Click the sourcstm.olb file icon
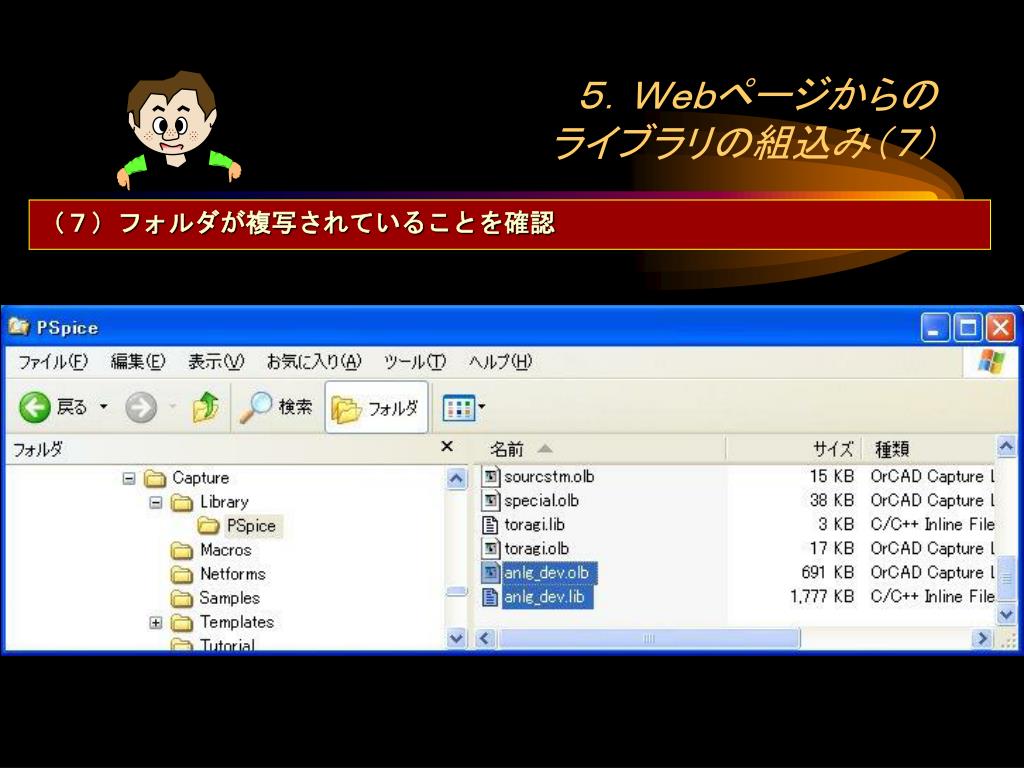The image size is (1024, 768). (x=490, y=477)
